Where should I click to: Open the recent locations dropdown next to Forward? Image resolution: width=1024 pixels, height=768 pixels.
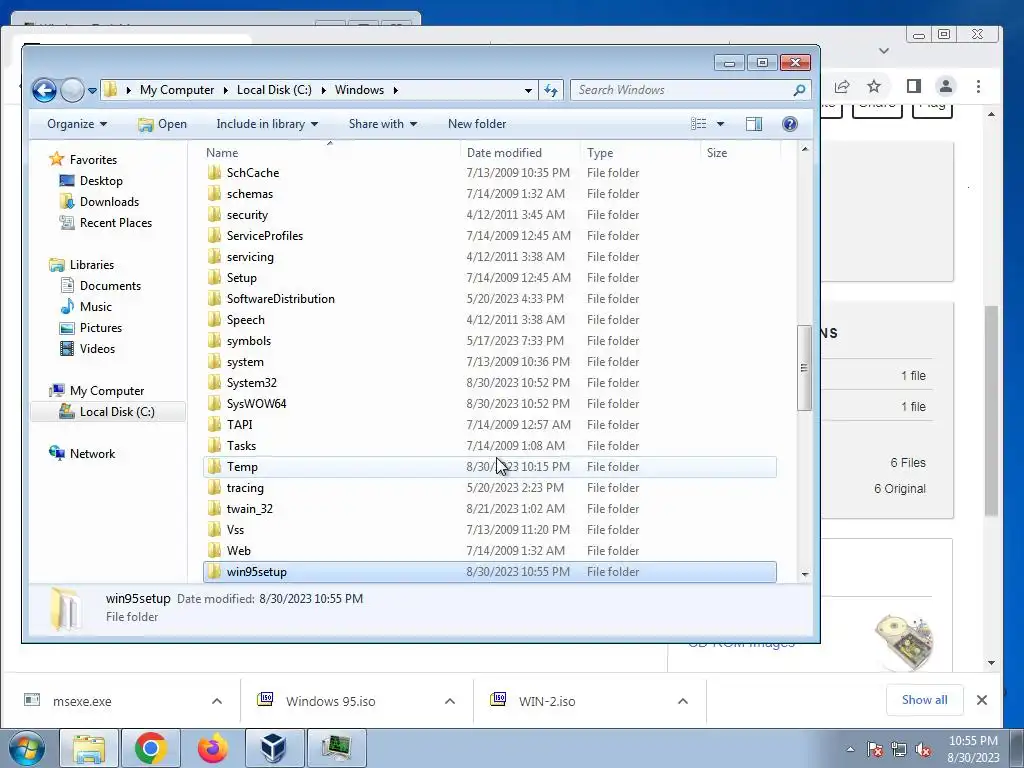pos(92,91)
